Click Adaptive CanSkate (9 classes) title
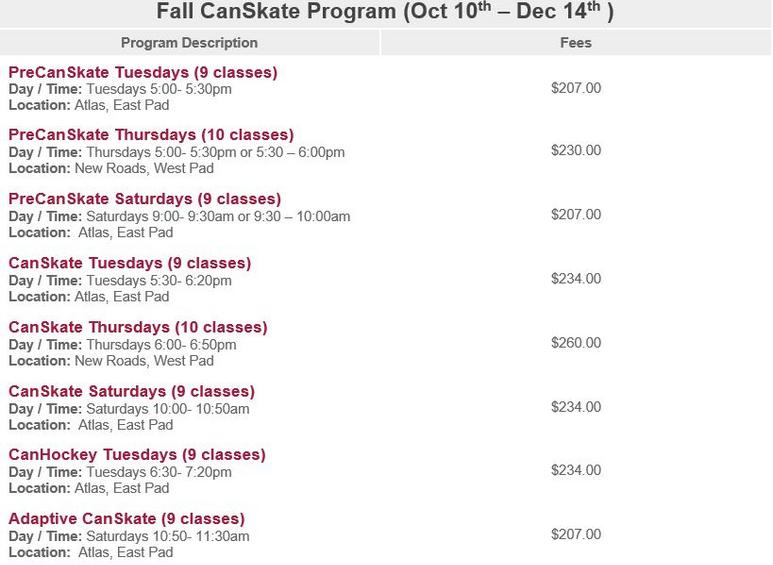Image resolution: width=773 pixels, height=565 pixels. tap(127, 519)
